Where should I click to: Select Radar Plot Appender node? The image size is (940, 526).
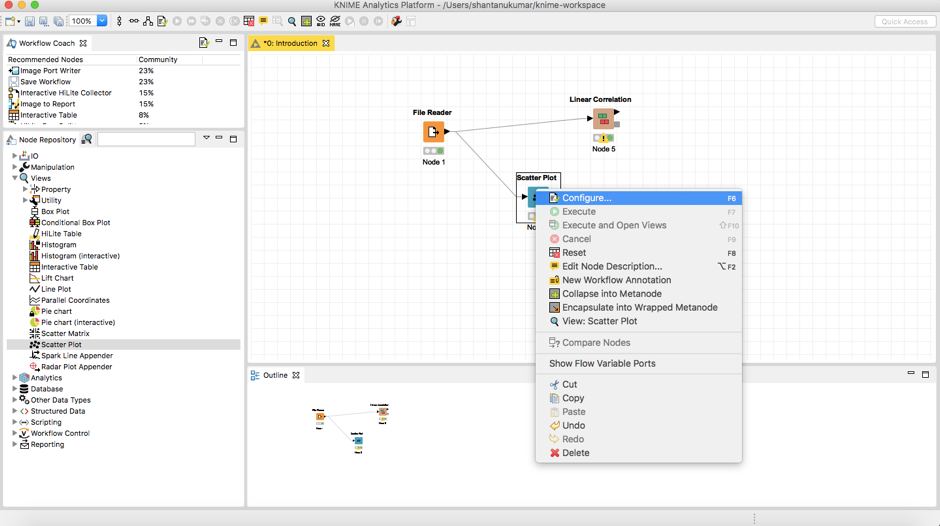coord(76,366)
